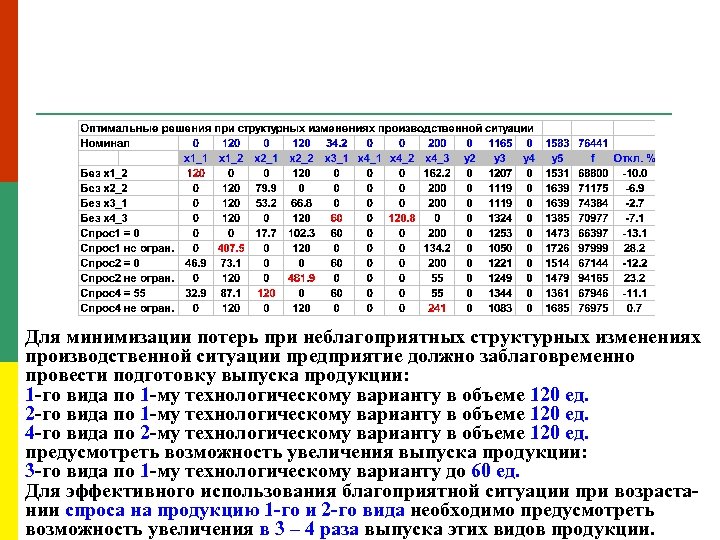Click the cell with value 162.2
This screenshot has height=540, width=720.
(x=437, y=174)
